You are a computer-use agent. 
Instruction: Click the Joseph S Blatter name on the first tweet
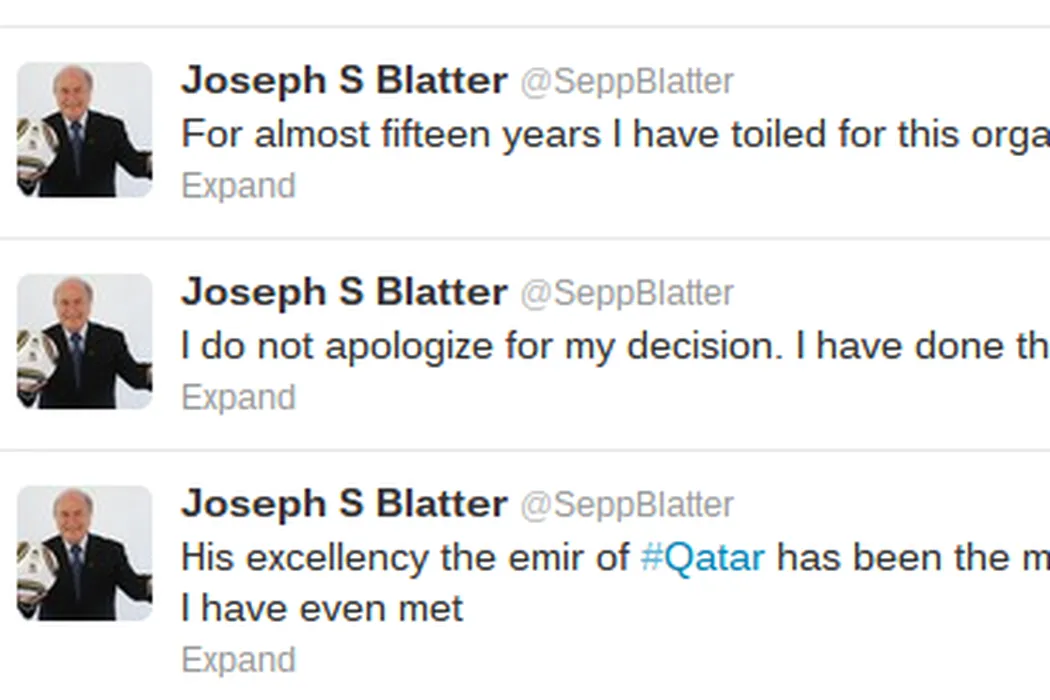(x=344, y=81)
